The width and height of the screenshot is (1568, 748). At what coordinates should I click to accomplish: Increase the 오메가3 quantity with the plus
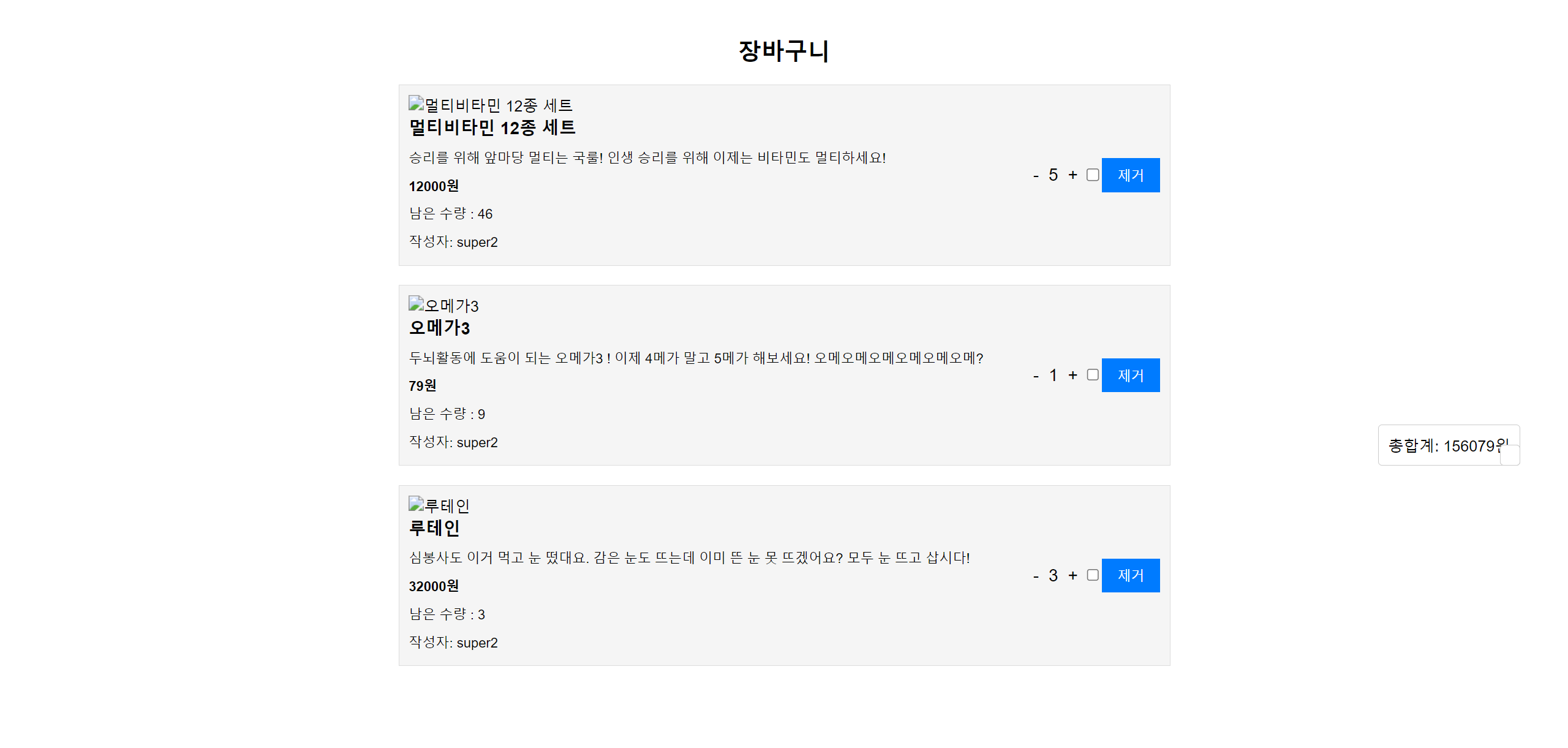tap(1072, 376)
